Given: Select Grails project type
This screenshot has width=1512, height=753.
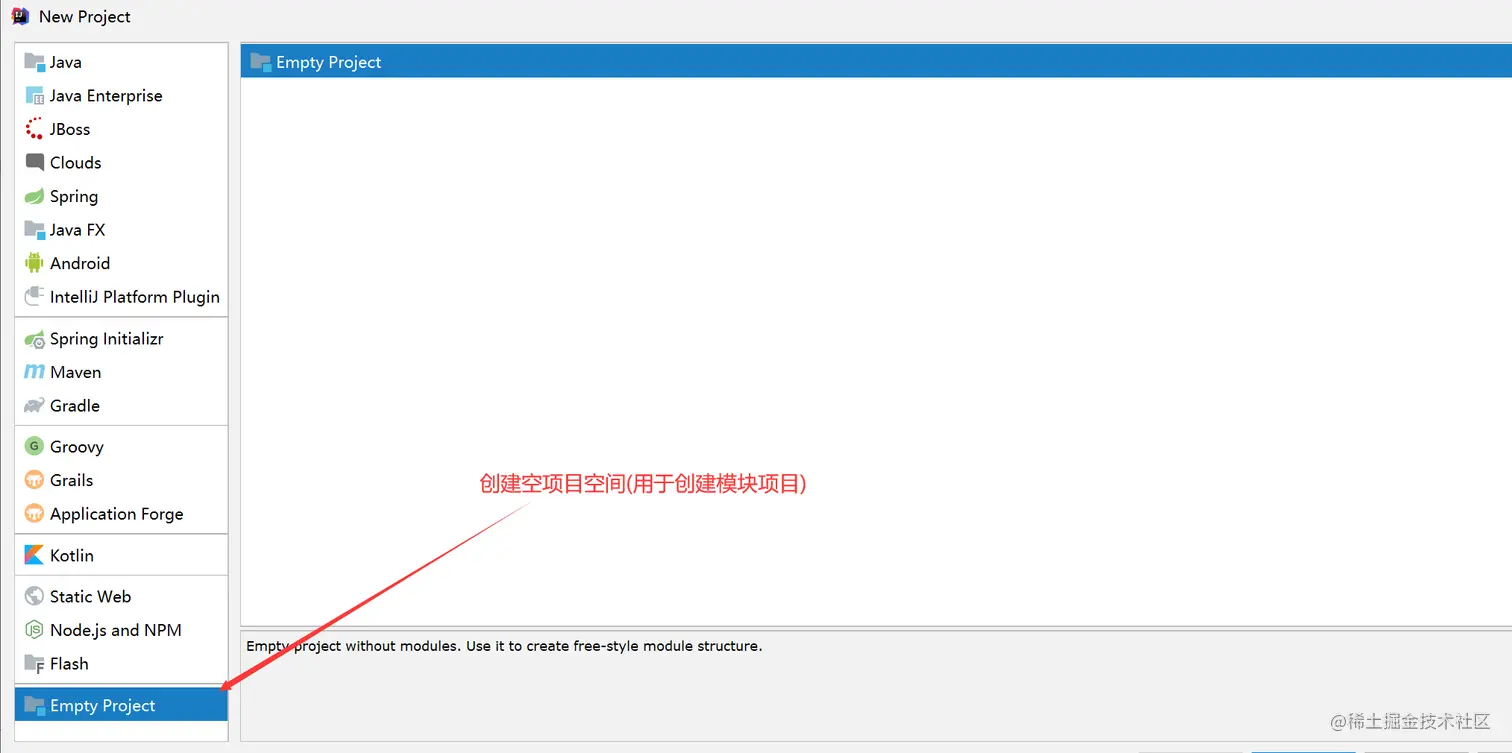Looking at the screenshot, I should (x=121, y=480).
